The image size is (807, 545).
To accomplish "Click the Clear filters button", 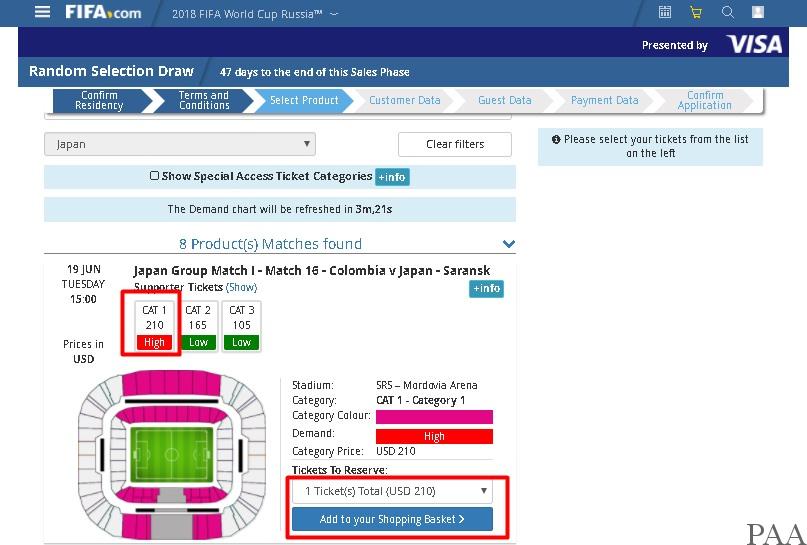I will [455, 145].
